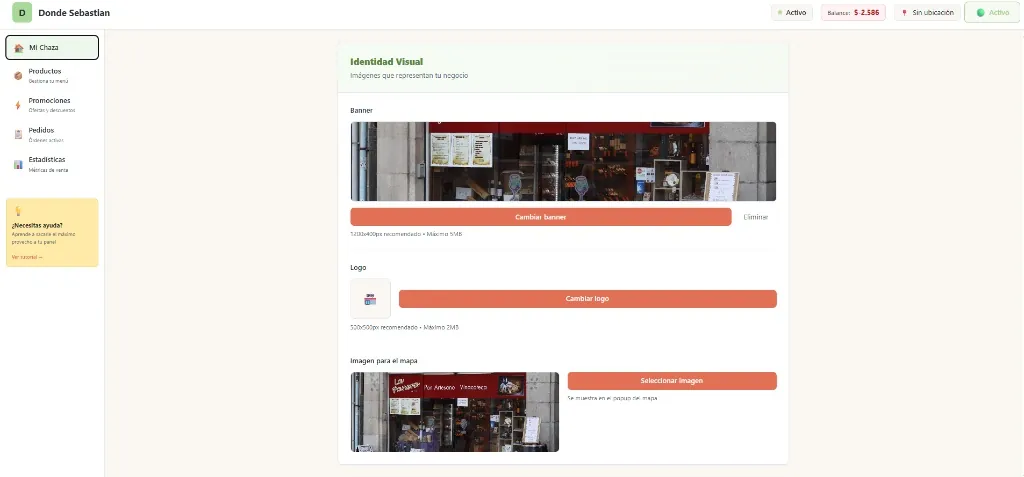
Task: Click the Identidad Visual heading
Action: pyautogui.click(x=387, y=61)
